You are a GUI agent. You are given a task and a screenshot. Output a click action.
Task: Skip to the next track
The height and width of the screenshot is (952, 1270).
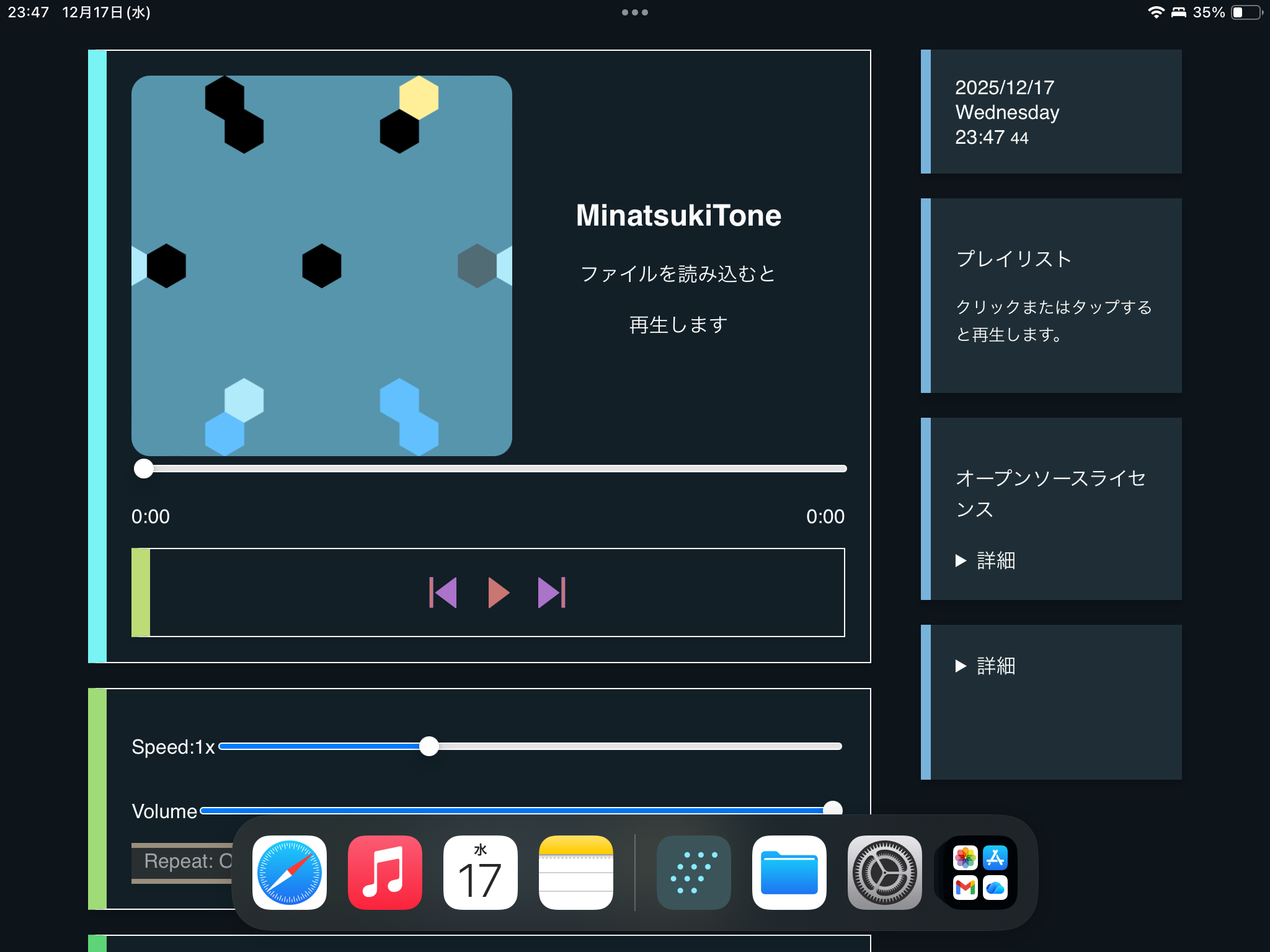[x=552, y=592]
